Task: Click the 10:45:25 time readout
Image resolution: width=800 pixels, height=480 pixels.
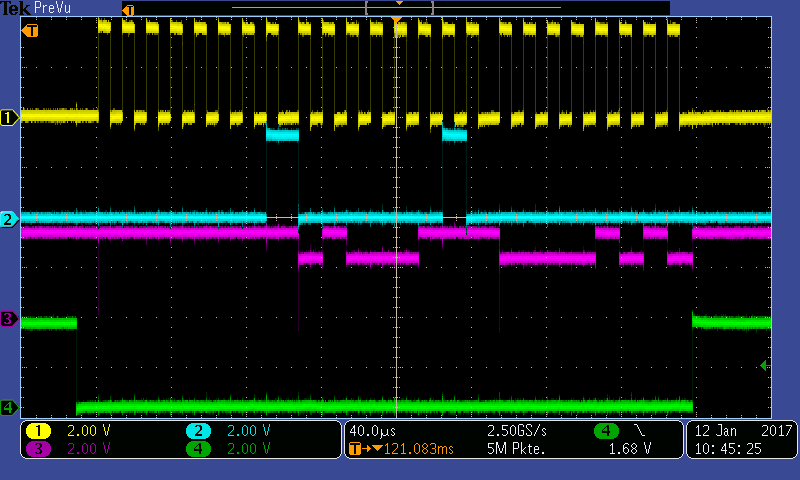Action: tap(728, 449)
